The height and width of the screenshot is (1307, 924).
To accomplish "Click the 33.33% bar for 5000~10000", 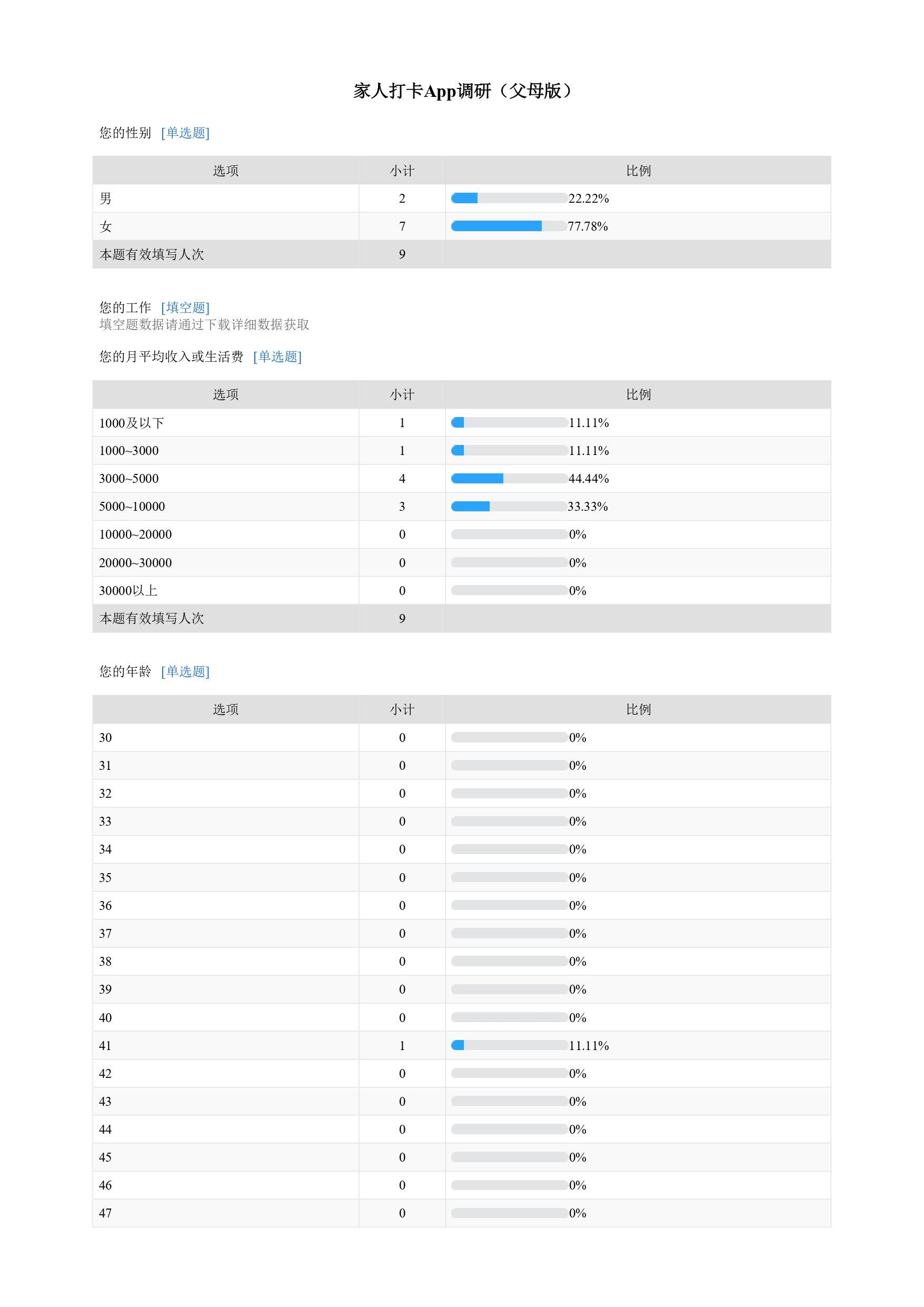I will (509, 506).
